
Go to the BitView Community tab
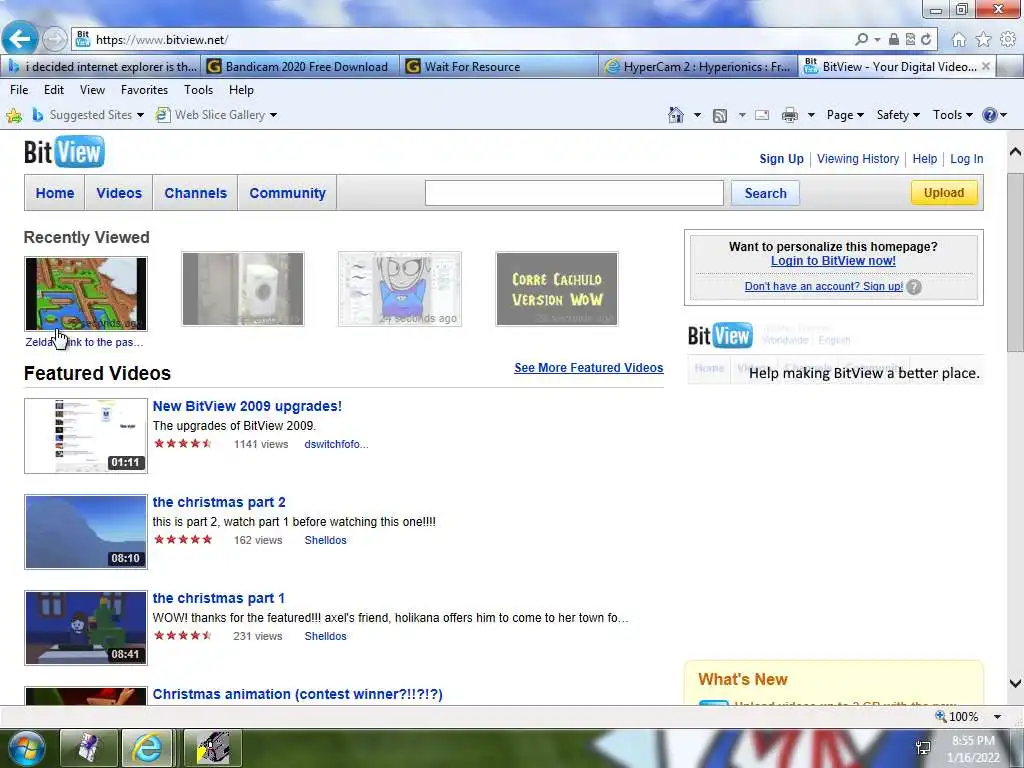[287, 193]
